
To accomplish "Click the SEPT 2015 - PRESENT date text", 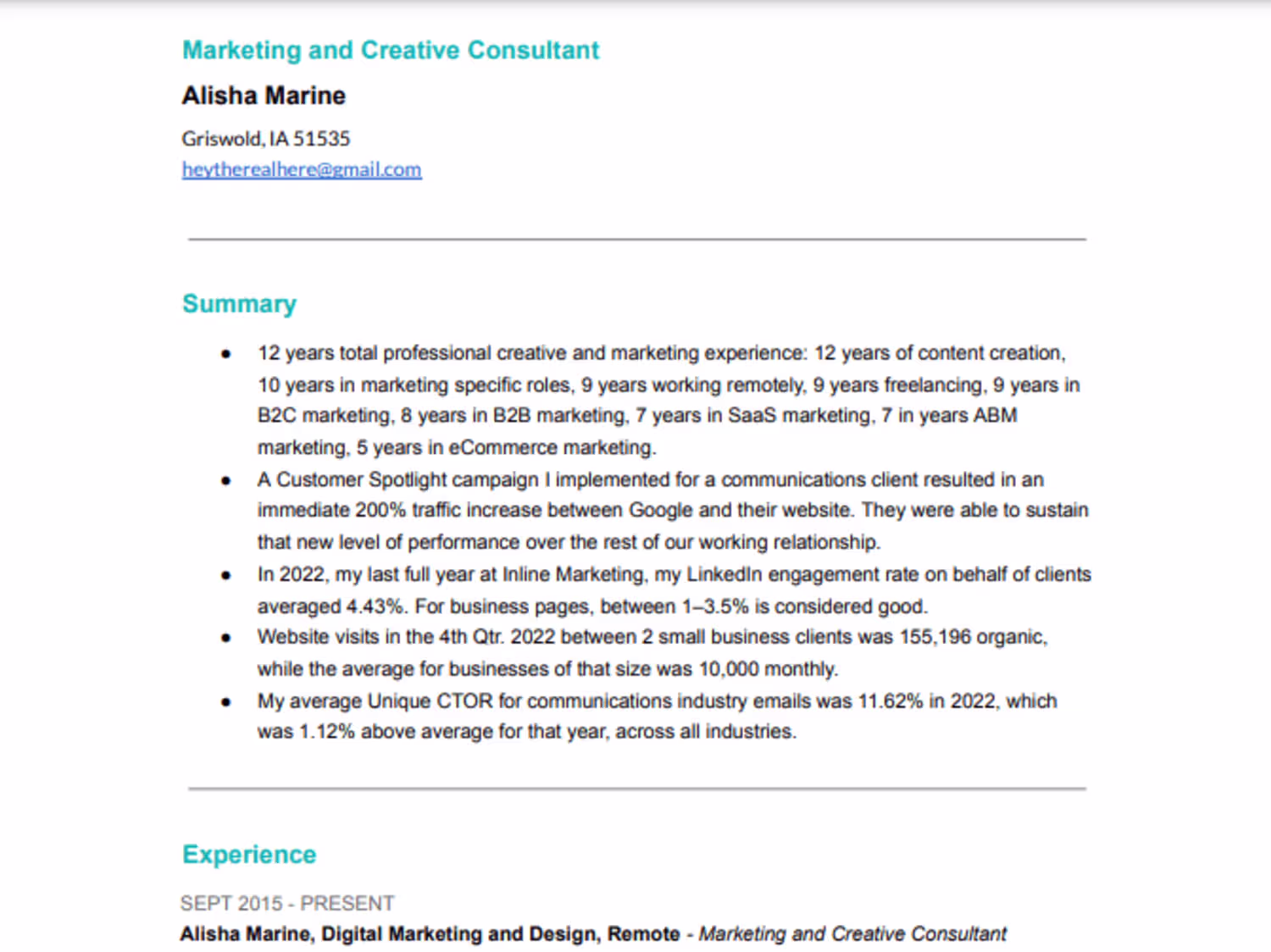I will 287,903.
